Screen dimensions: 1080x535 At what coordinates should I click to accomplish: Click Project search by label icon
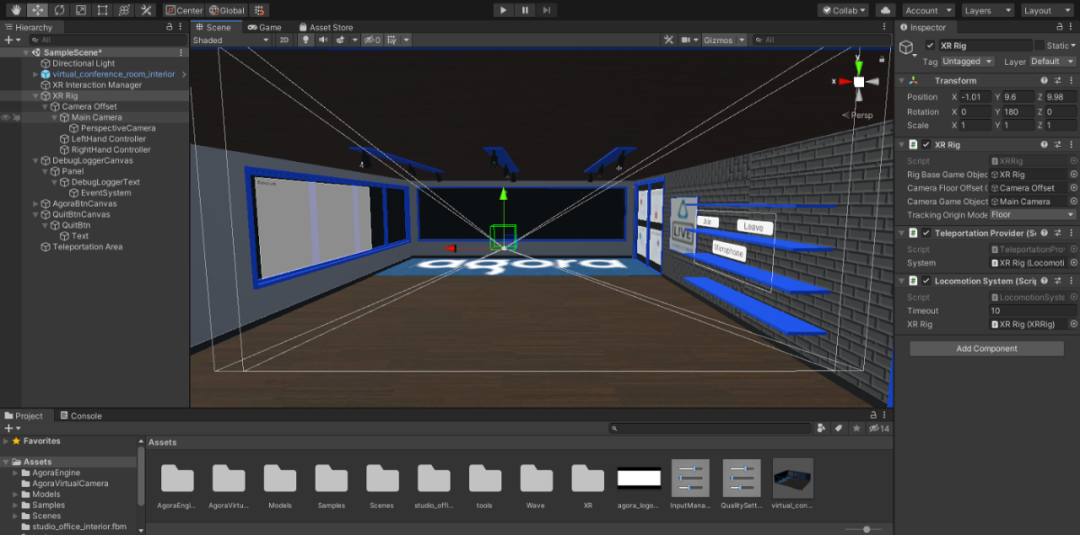pyautogui.click(x=839, y=428)
